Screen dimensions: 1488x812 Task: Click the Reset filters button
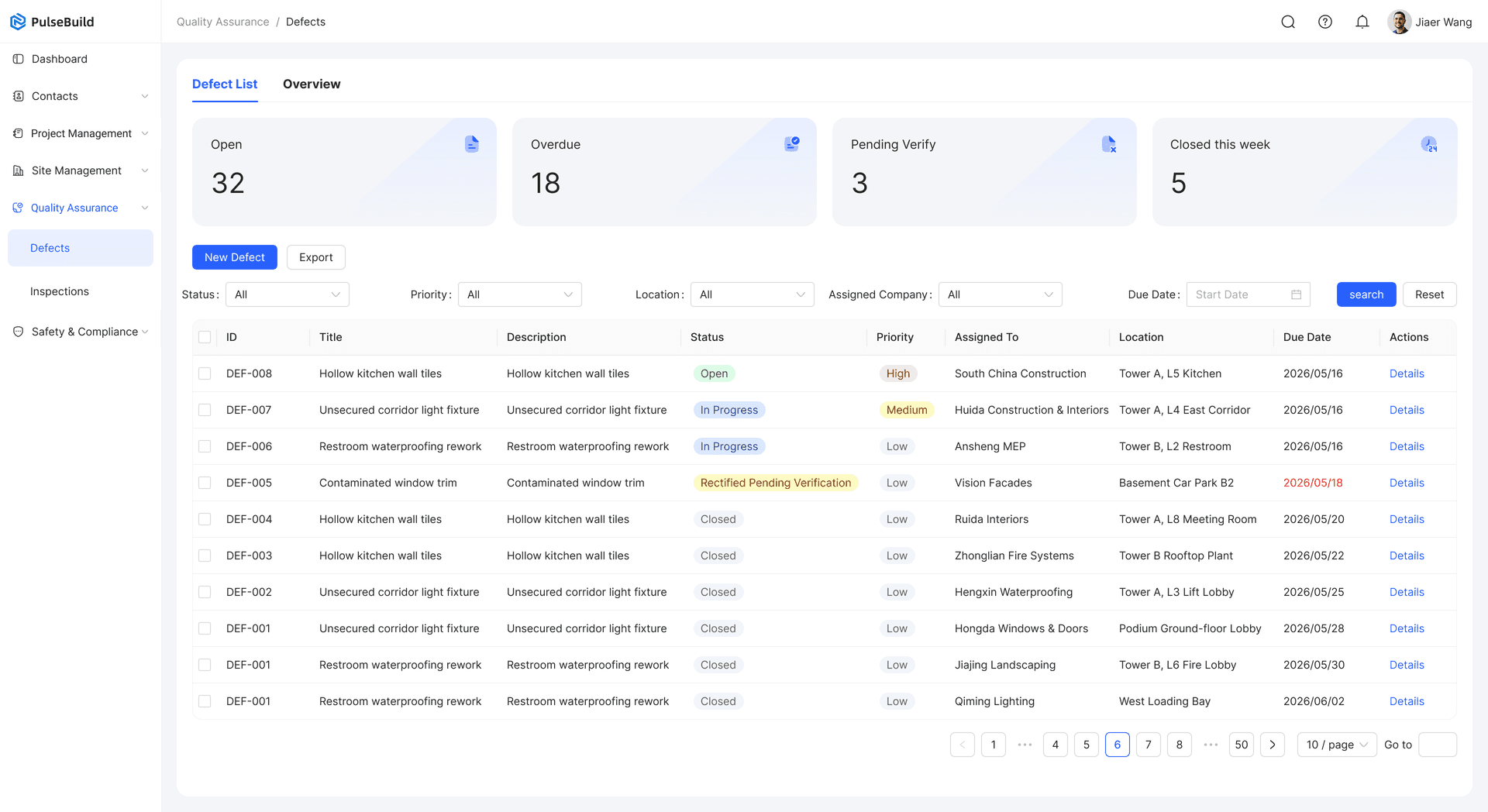1430,294
